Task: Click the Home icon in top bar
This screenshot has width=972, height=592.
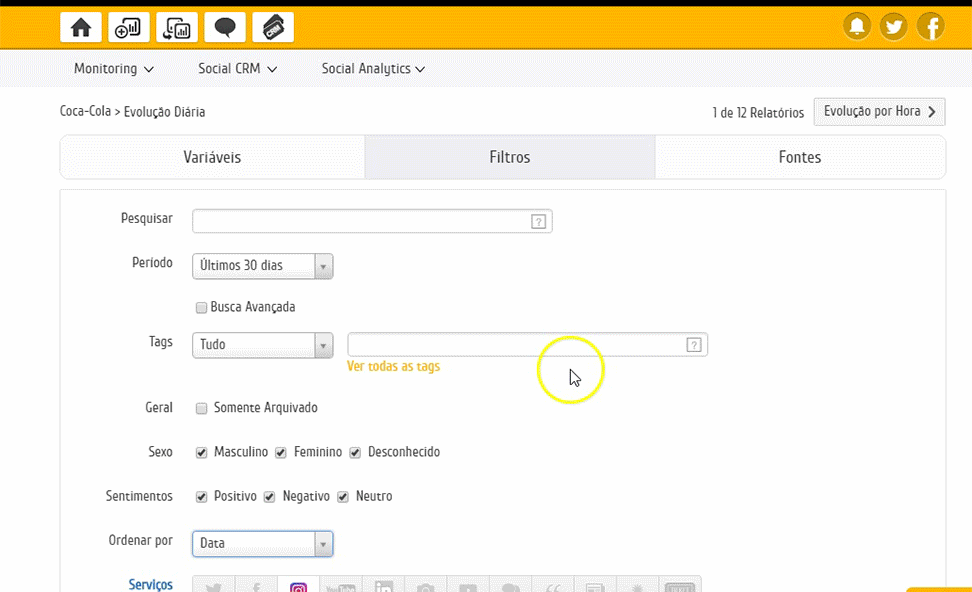Action: [81, 27]
